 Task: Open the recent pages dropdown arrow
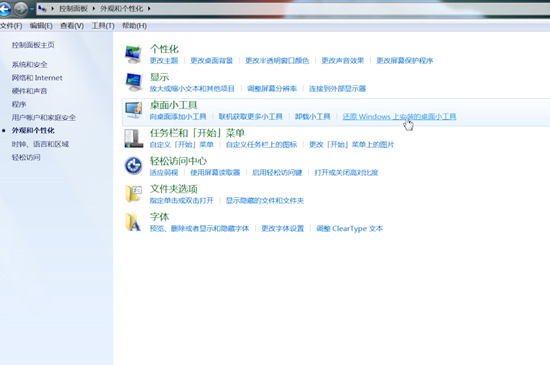32,9
